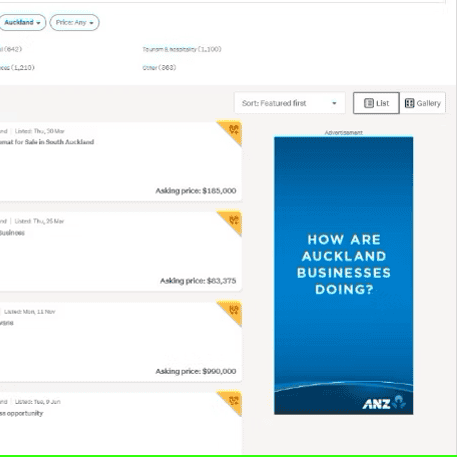Image resolution: width=457 pixels, height=457 pixels.
Task: Add the $83,375 listing to watchlist
Action: [234, 220]
